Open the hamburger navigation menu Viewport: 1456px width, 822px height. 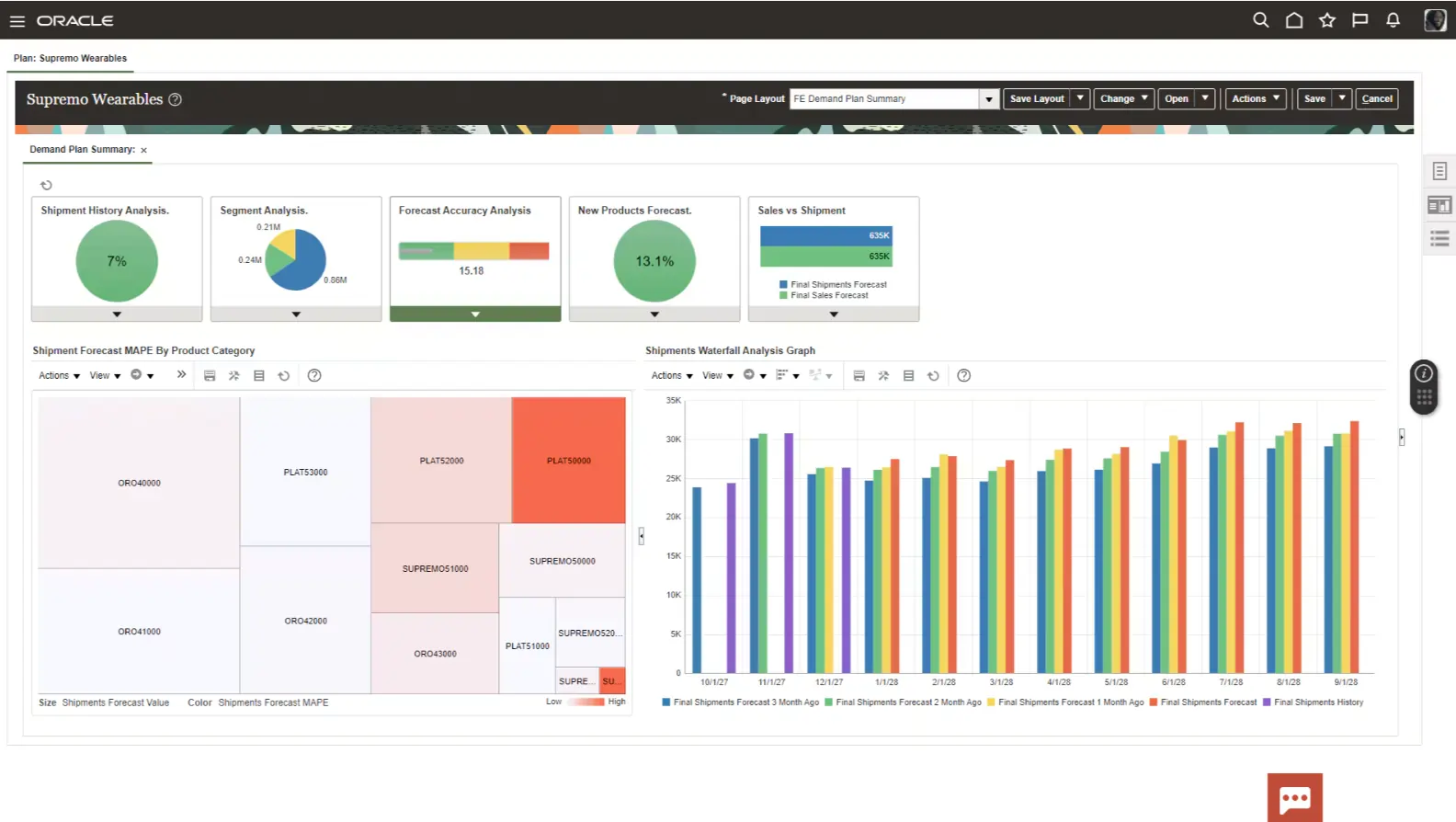[x=17, y=20]
